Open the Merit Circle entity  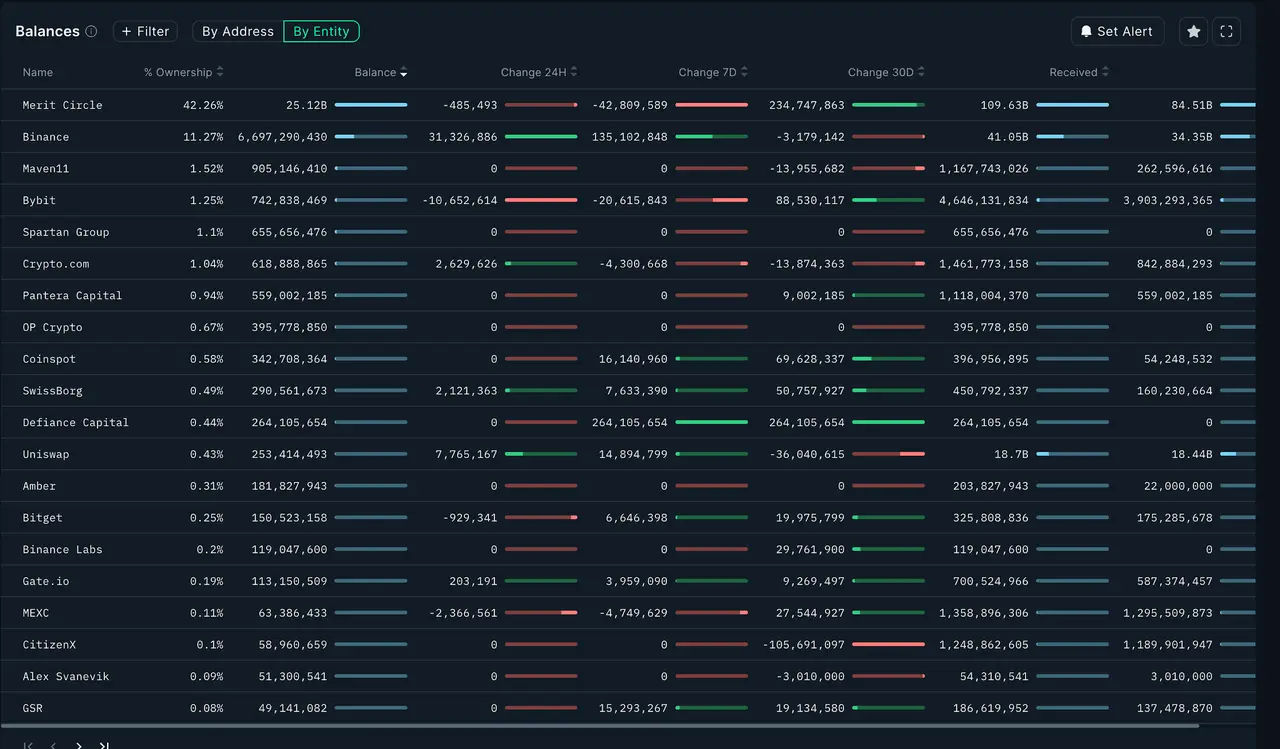(x=62, y=105)
